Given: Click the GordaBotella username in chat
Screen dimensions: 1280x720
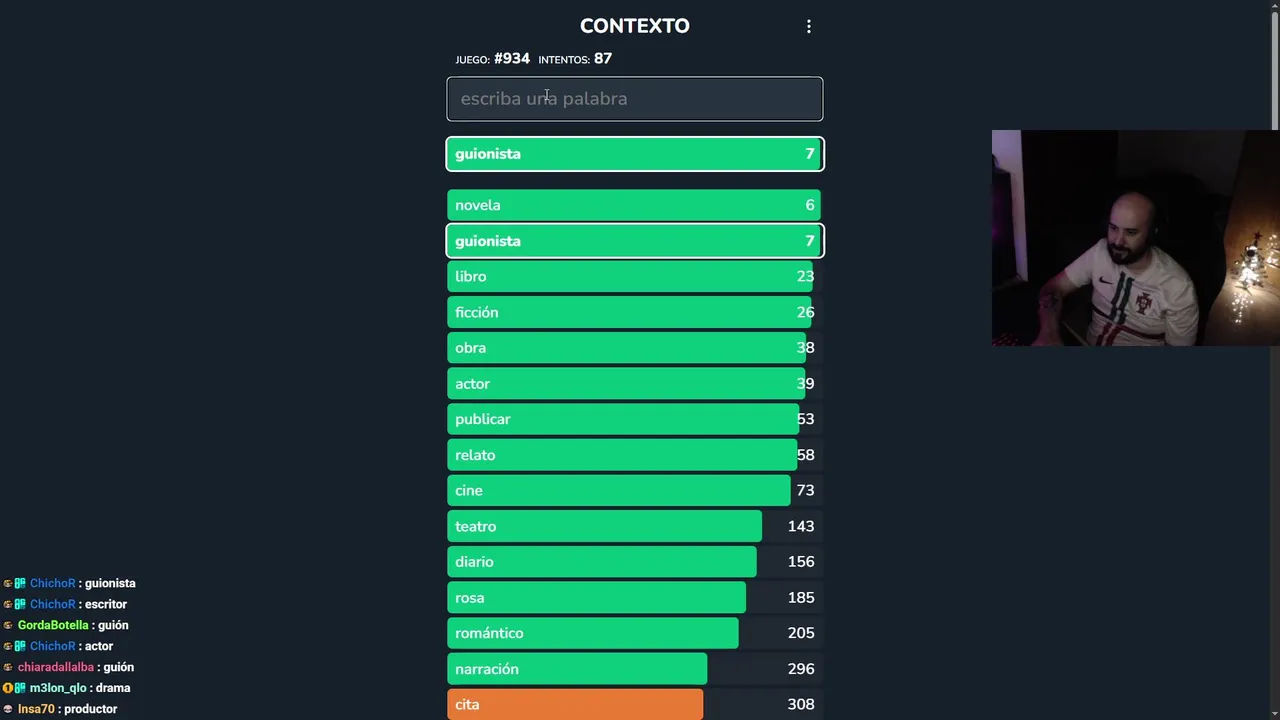Looking at the screenshot, I should pos(53,625).
